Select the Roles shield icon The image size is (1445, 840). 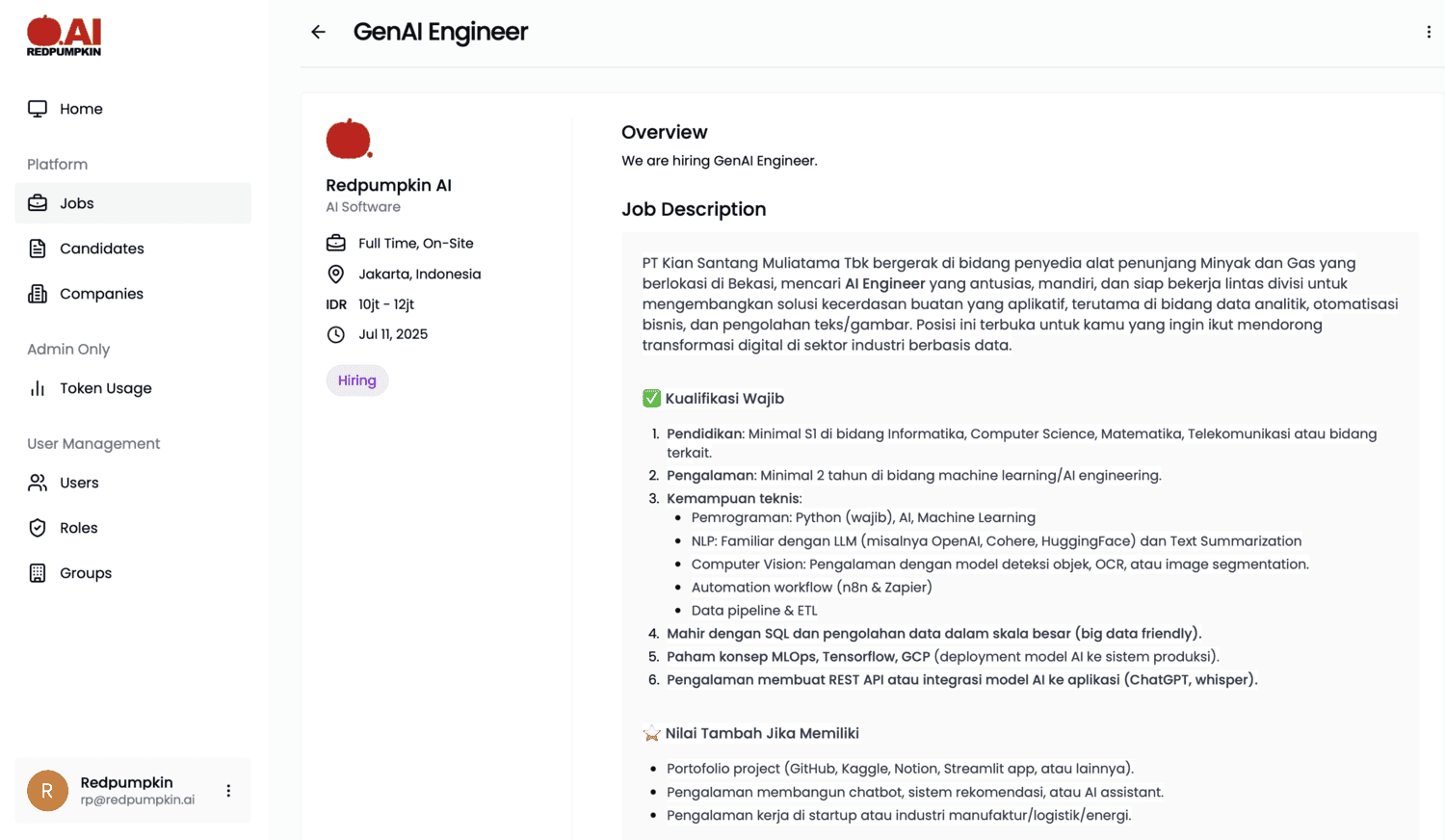pos(38,528)
